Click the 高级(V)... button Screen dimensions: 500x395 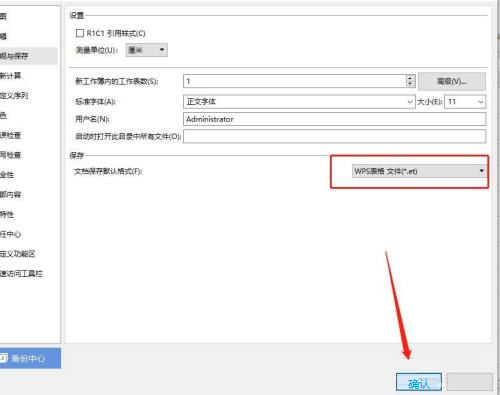click(452, 81)
